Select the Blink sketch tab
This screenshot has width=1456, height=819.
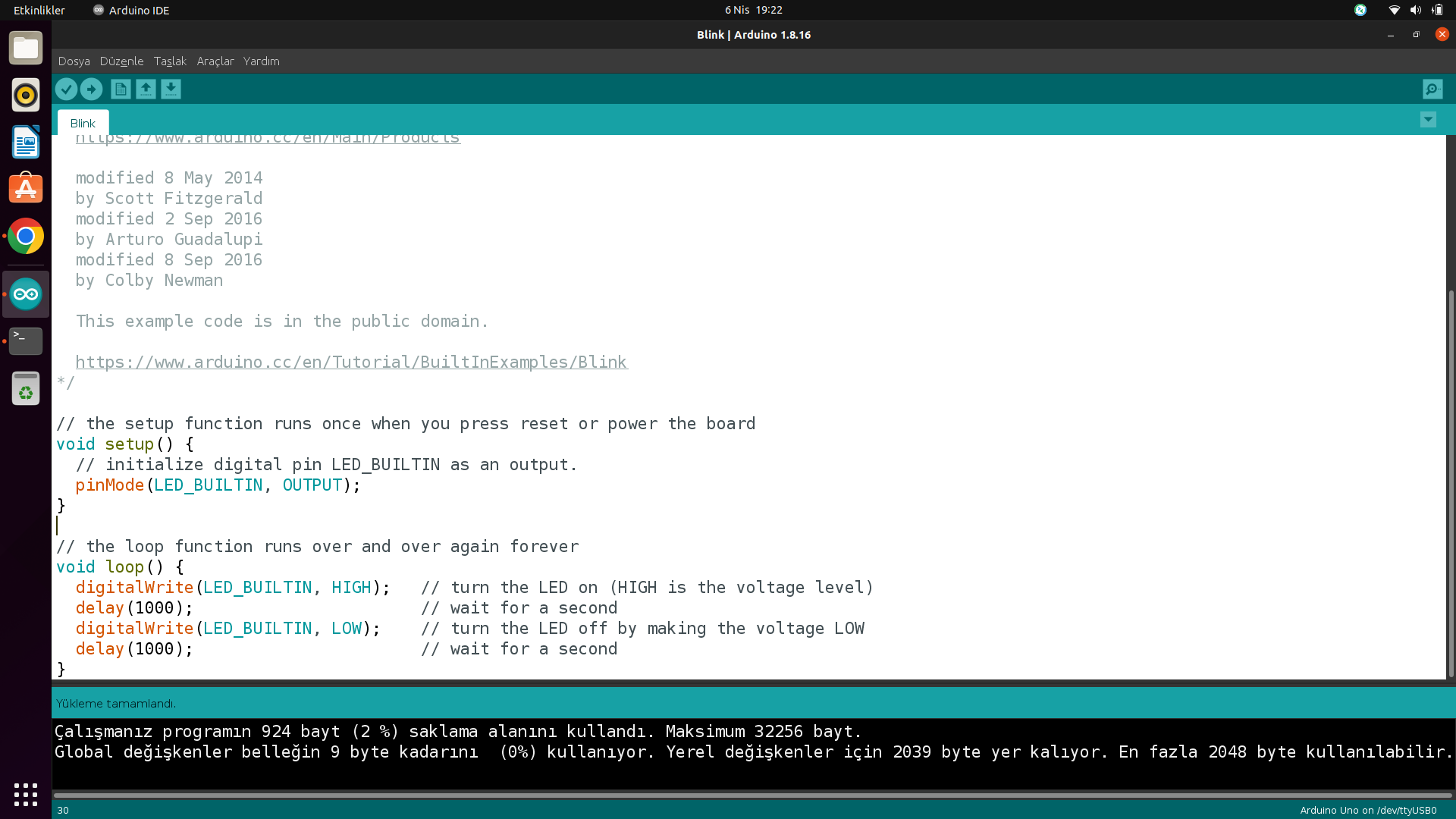[x=83, y=123]
